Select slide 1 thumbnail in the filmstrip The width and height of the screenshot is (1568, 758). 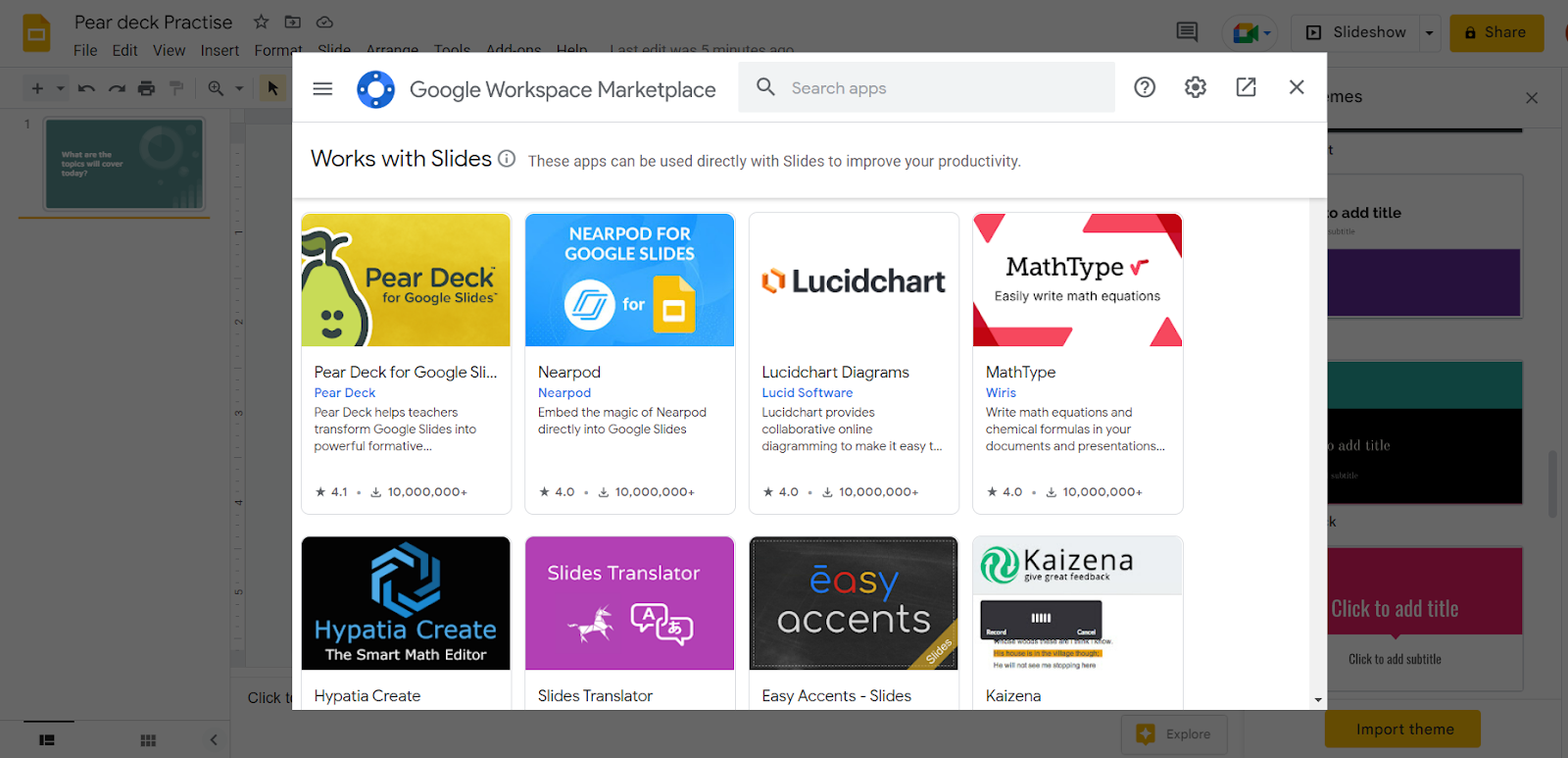tap(124, 164)
